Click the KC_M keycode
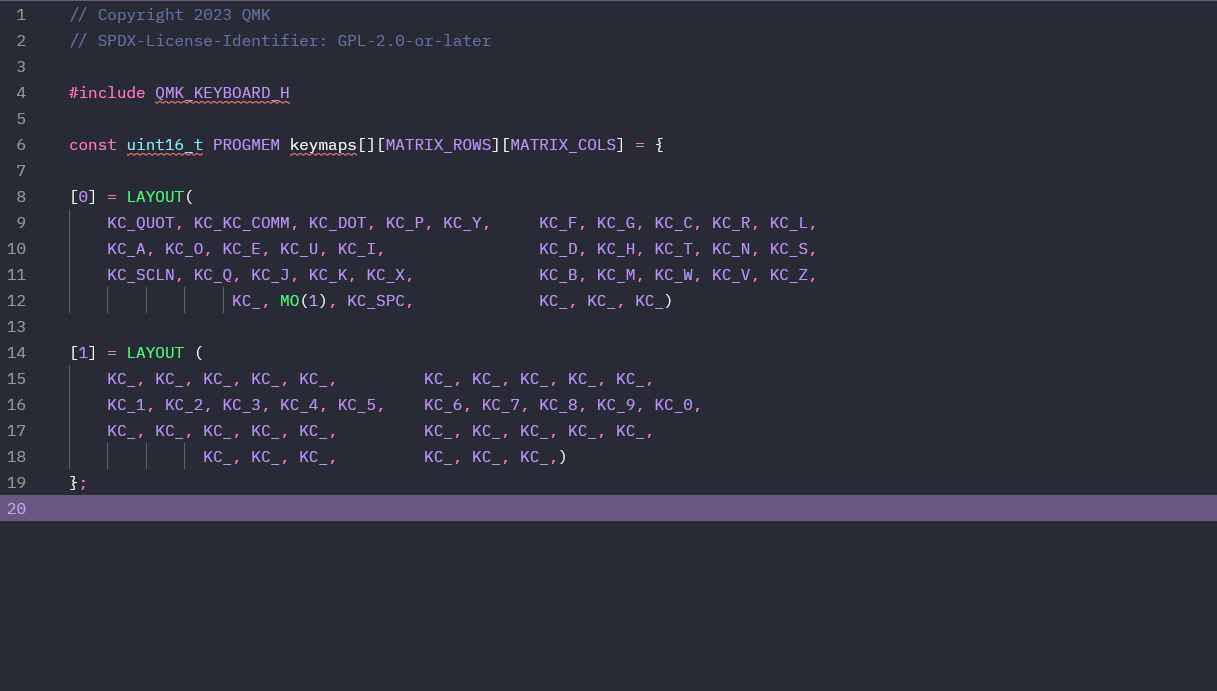The width and height of the screenshot is (1217, 691). [x=616, y=275]
